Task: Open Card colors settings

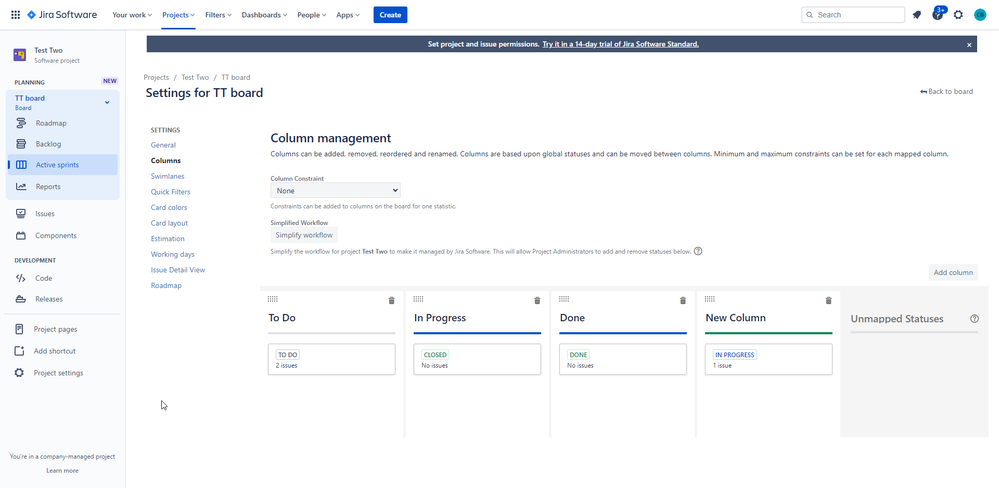Action: (169, 208)
